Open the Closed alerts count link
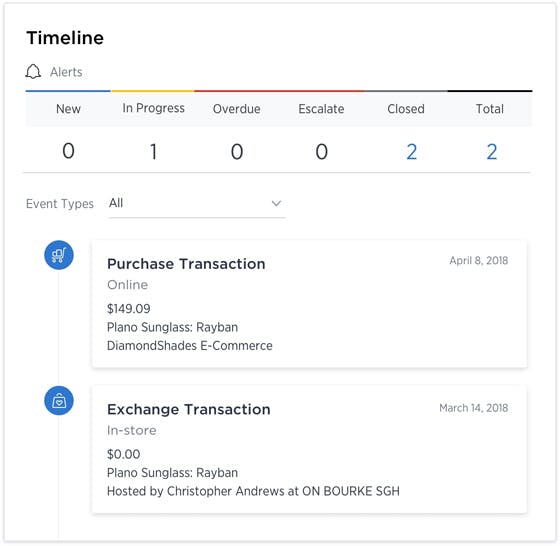 (x=412, y=152)
